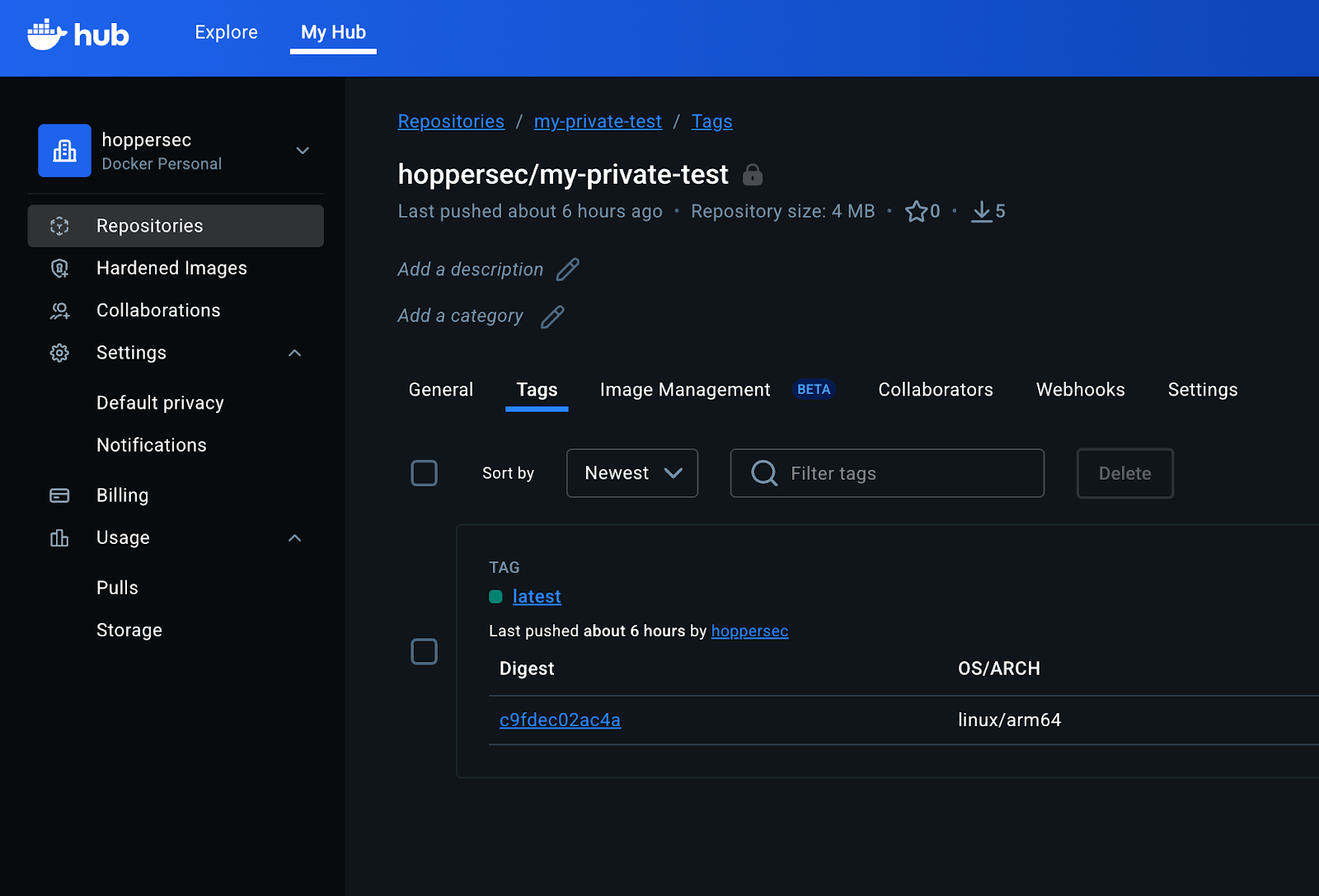Click the Repository size: 4 MB text
Viewport: 1319px width, 896px height.
[x=782, y=212]
